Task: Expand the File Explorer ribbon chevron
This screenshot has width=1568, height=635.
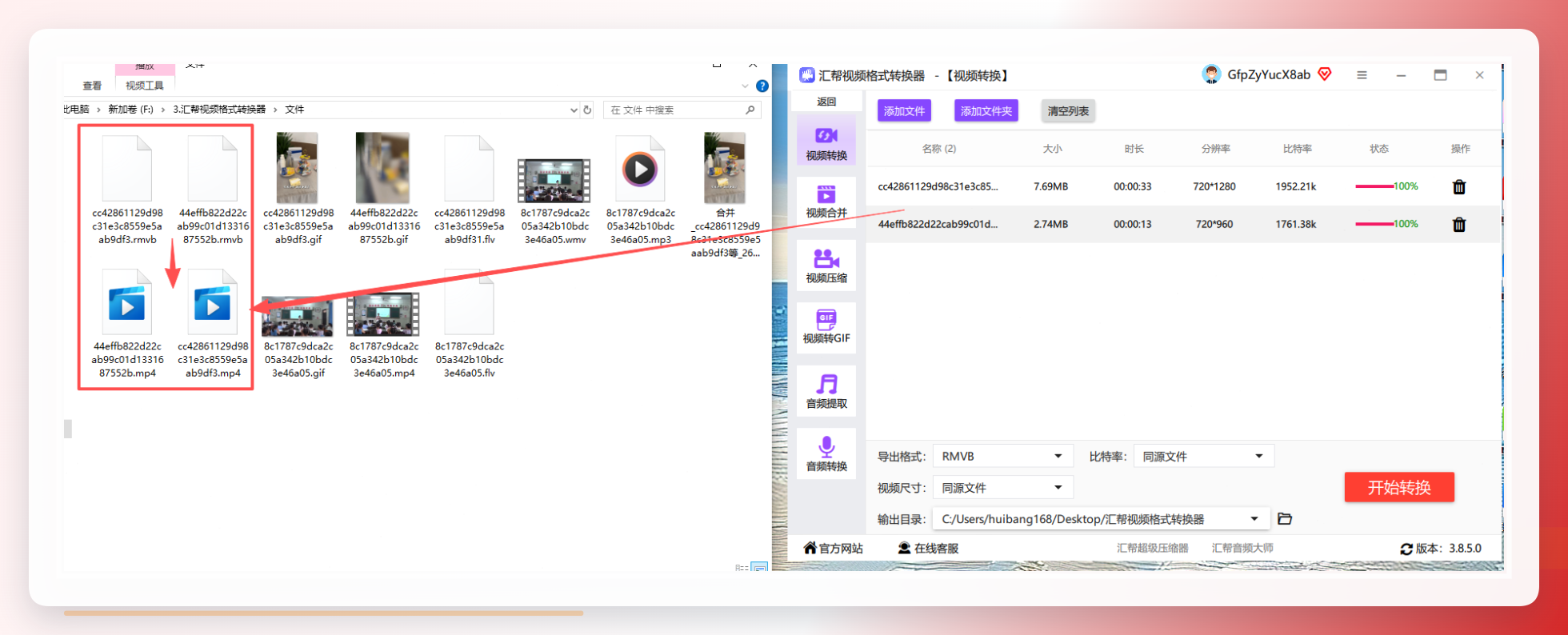Action: tap(745, 86)
